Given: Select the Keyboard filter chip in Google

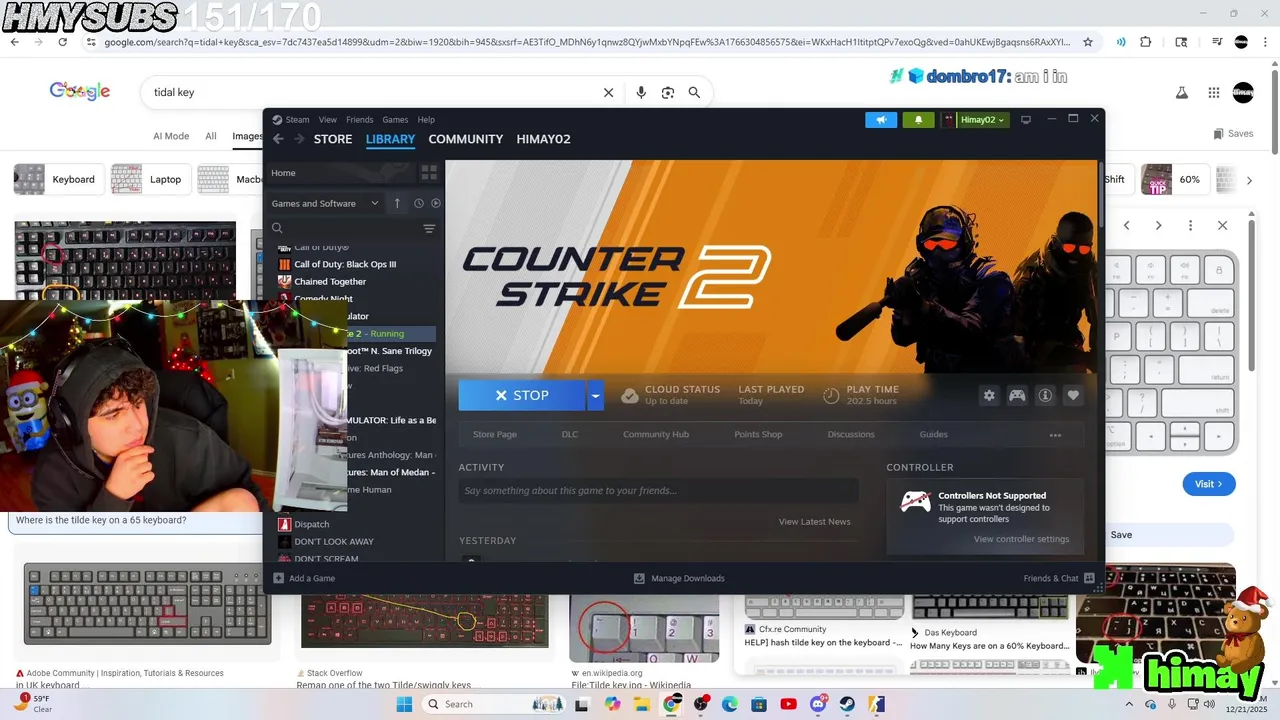Looking at the screenshot, I should [x=58, y=180].
